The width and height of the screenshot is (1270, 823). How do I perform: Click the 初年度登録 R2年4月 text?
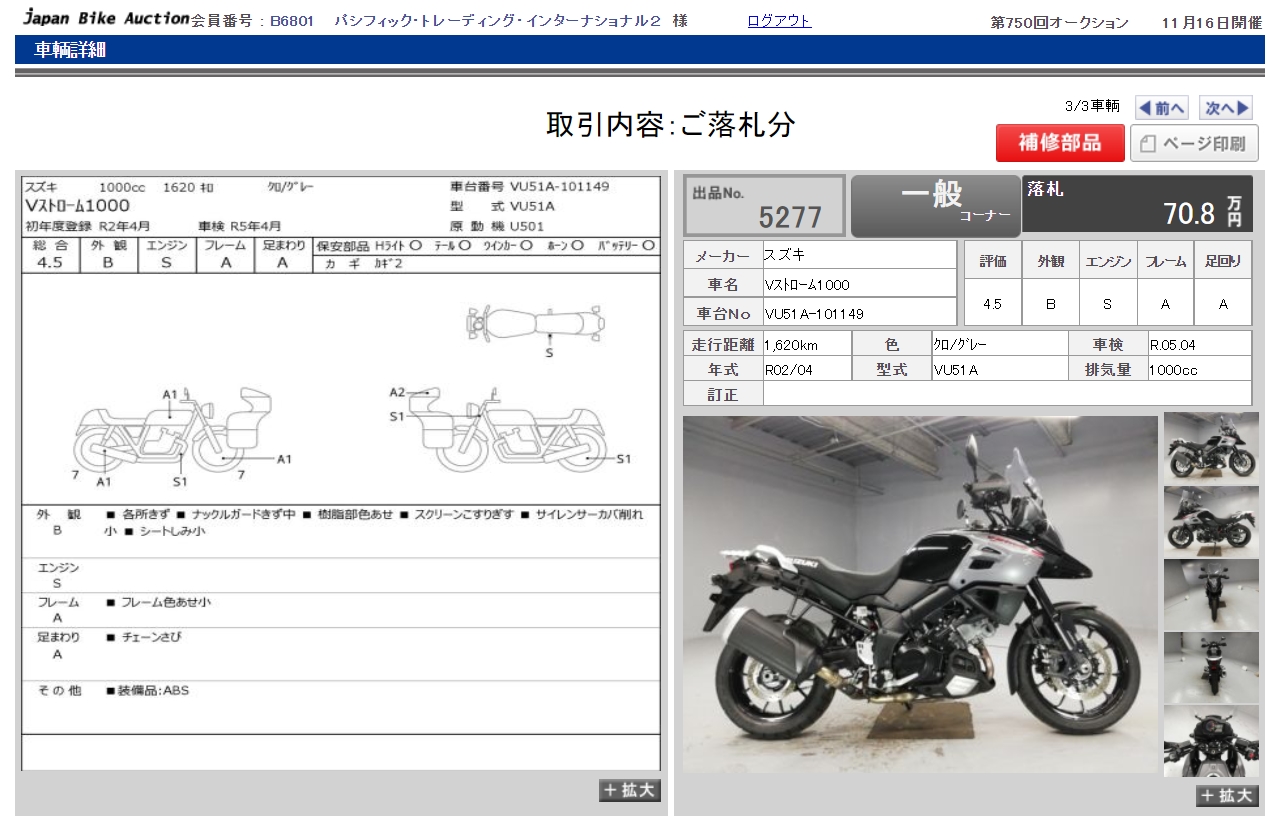(87, 226)
